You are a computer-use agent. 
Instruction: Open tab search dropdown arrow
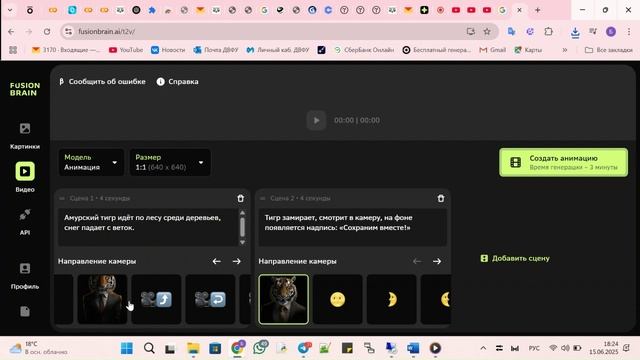10,10
